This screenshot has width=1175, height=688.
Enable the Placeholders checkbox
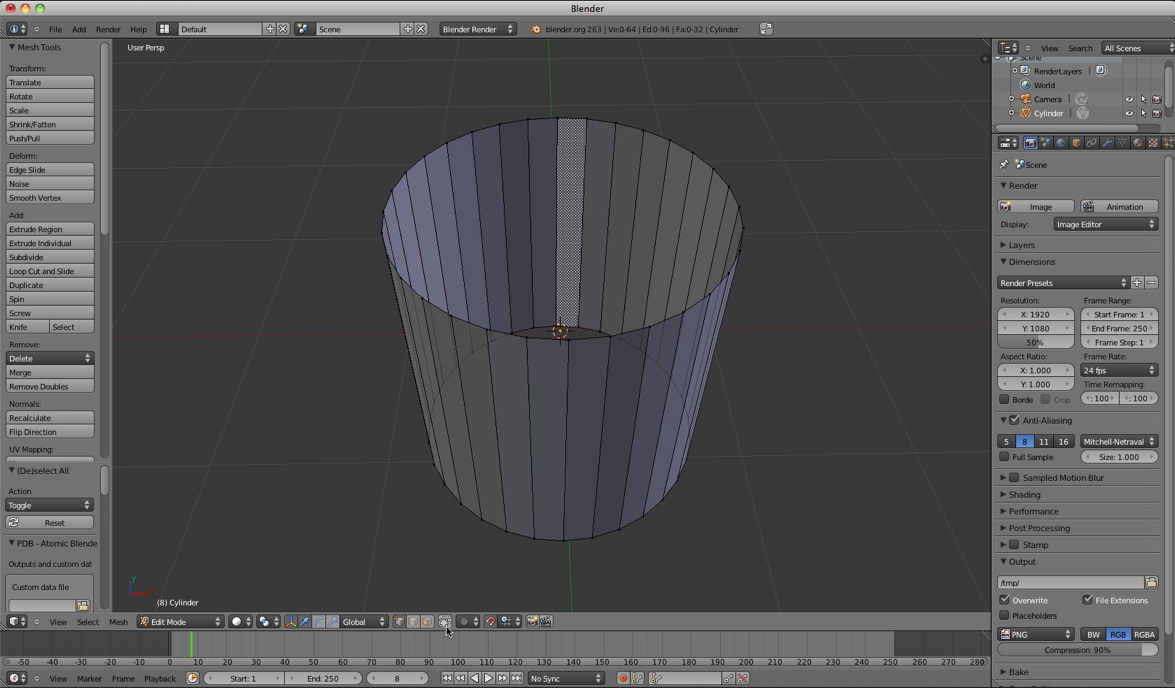coord(1004,615)
